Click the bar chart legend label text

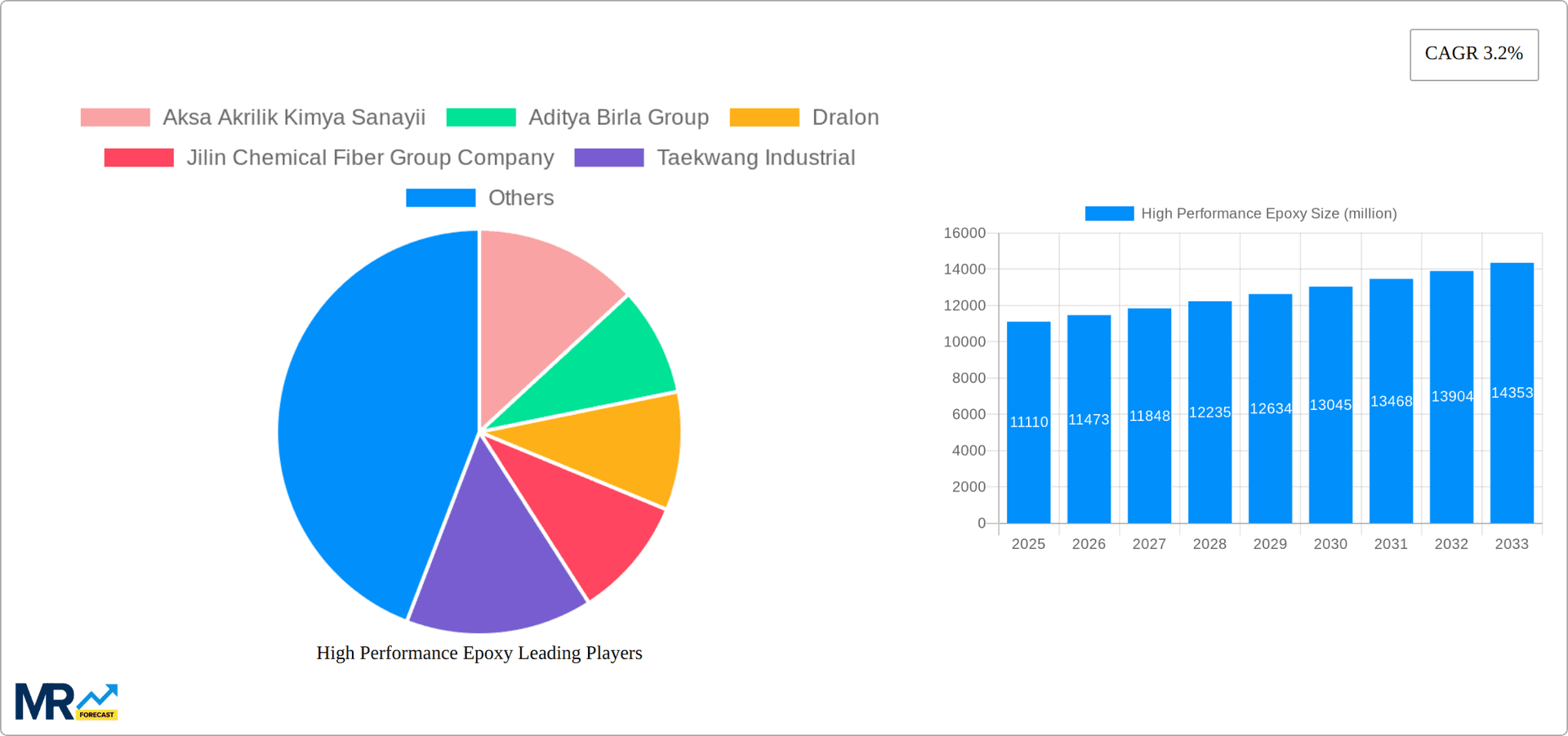coord(1267,213)
